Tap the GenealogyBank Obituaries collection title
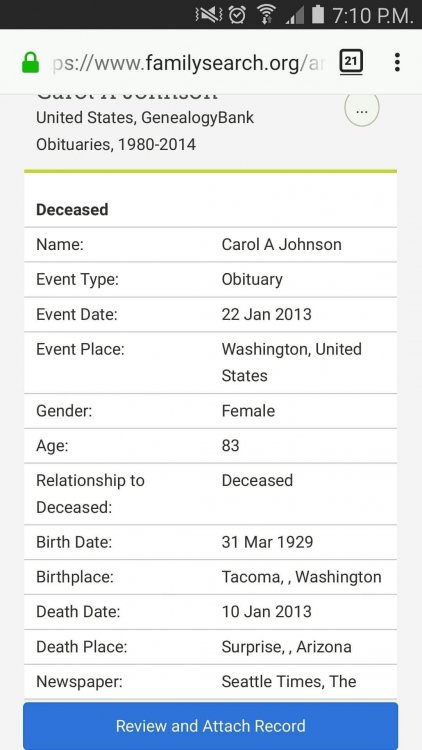422x750 pixels. point(145,131)
